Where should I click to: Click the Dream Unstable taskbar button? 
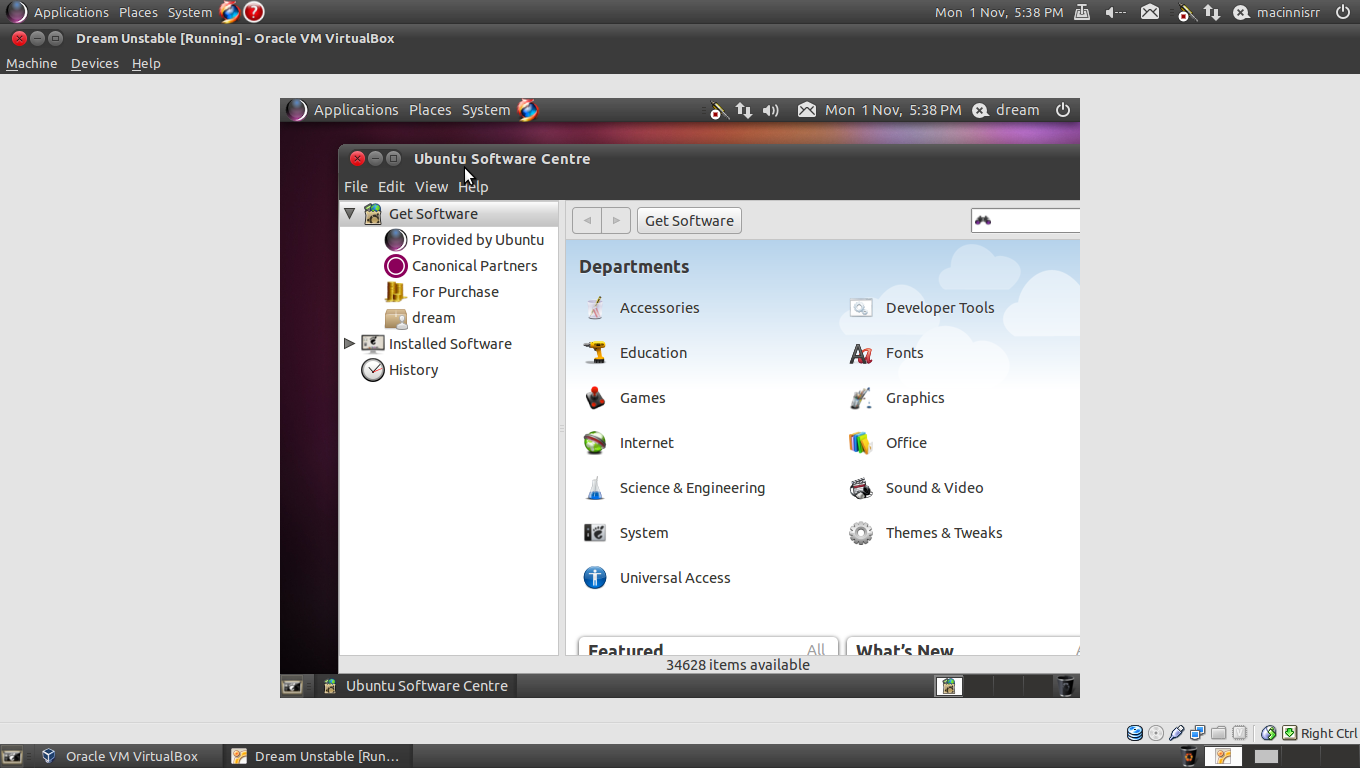[316, 756]
